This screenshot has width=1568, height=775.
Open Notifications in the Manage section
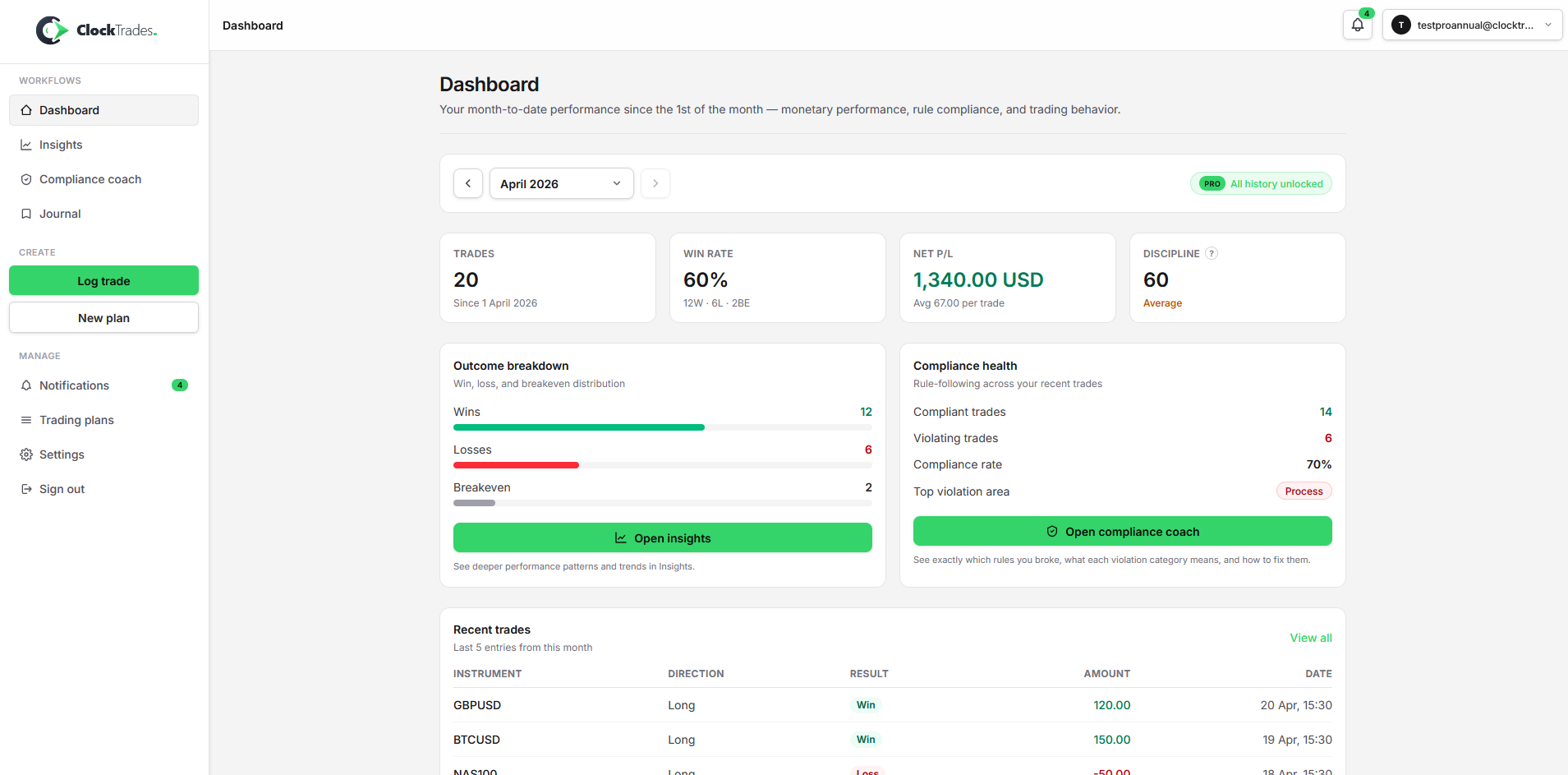74,385
